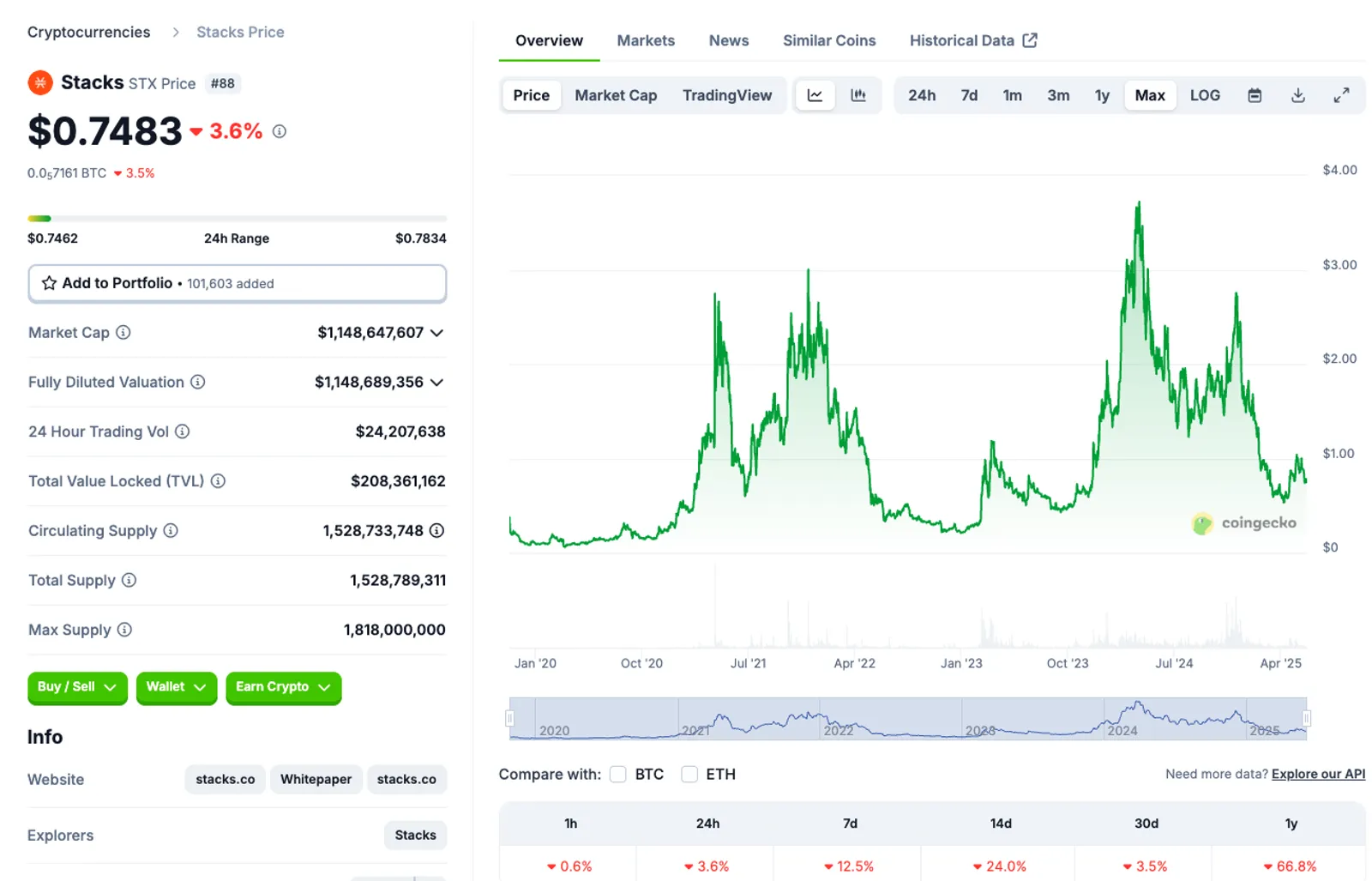
Task: Click the 30d percentage value 3.5%
Action: point(1146,866)
